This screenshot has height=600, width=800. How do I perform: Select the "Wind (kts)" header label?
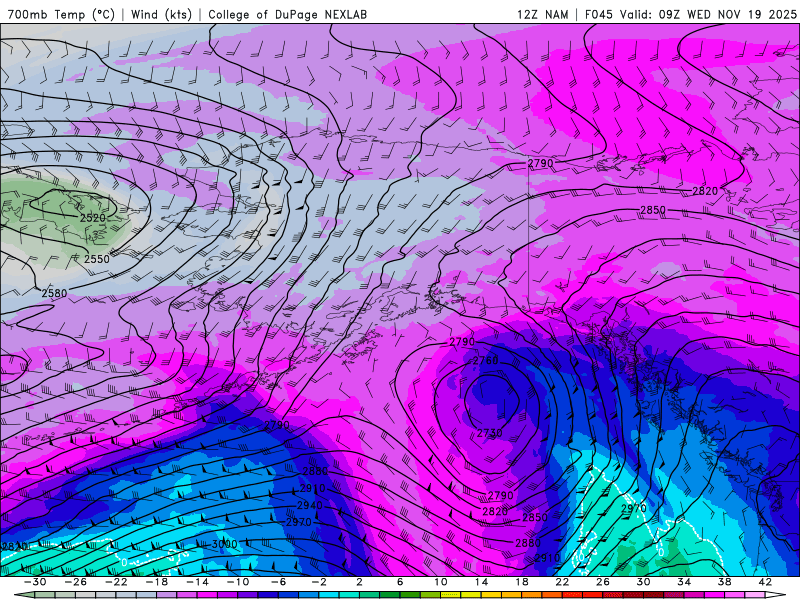(162, 14)
